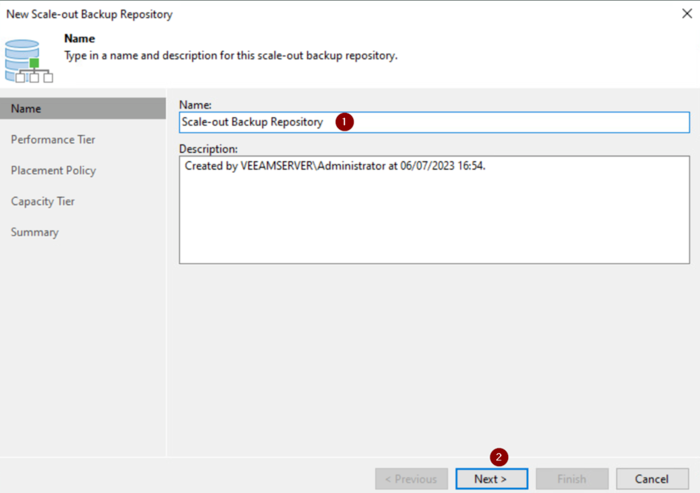Viewport: 700px width, 493px height.
Task: Click the bold 'Name' page heading
Action: (79, 38)
